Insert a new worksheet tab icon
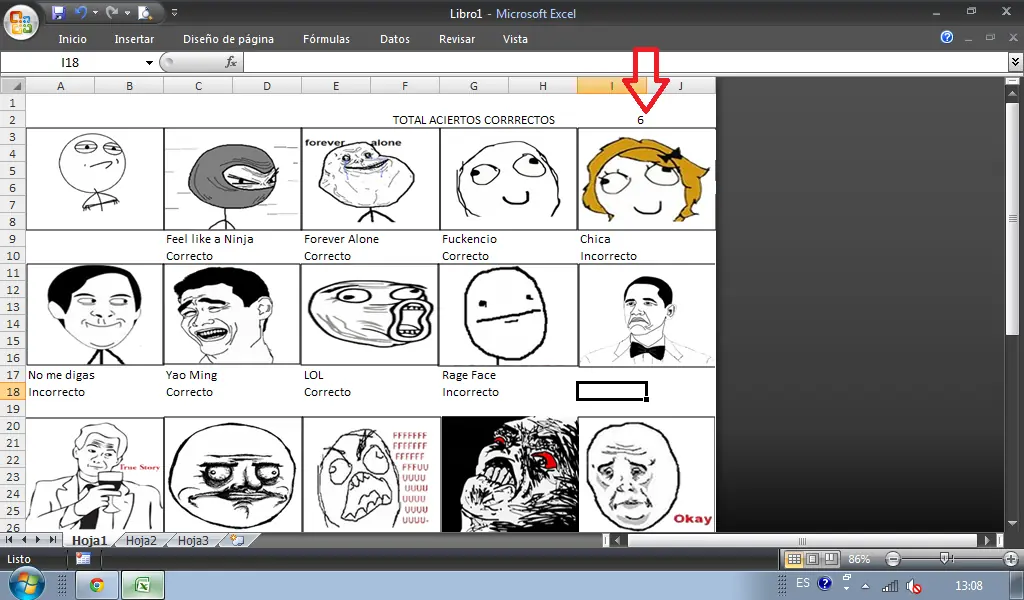 pyautogui.click(x=238, y=541)
